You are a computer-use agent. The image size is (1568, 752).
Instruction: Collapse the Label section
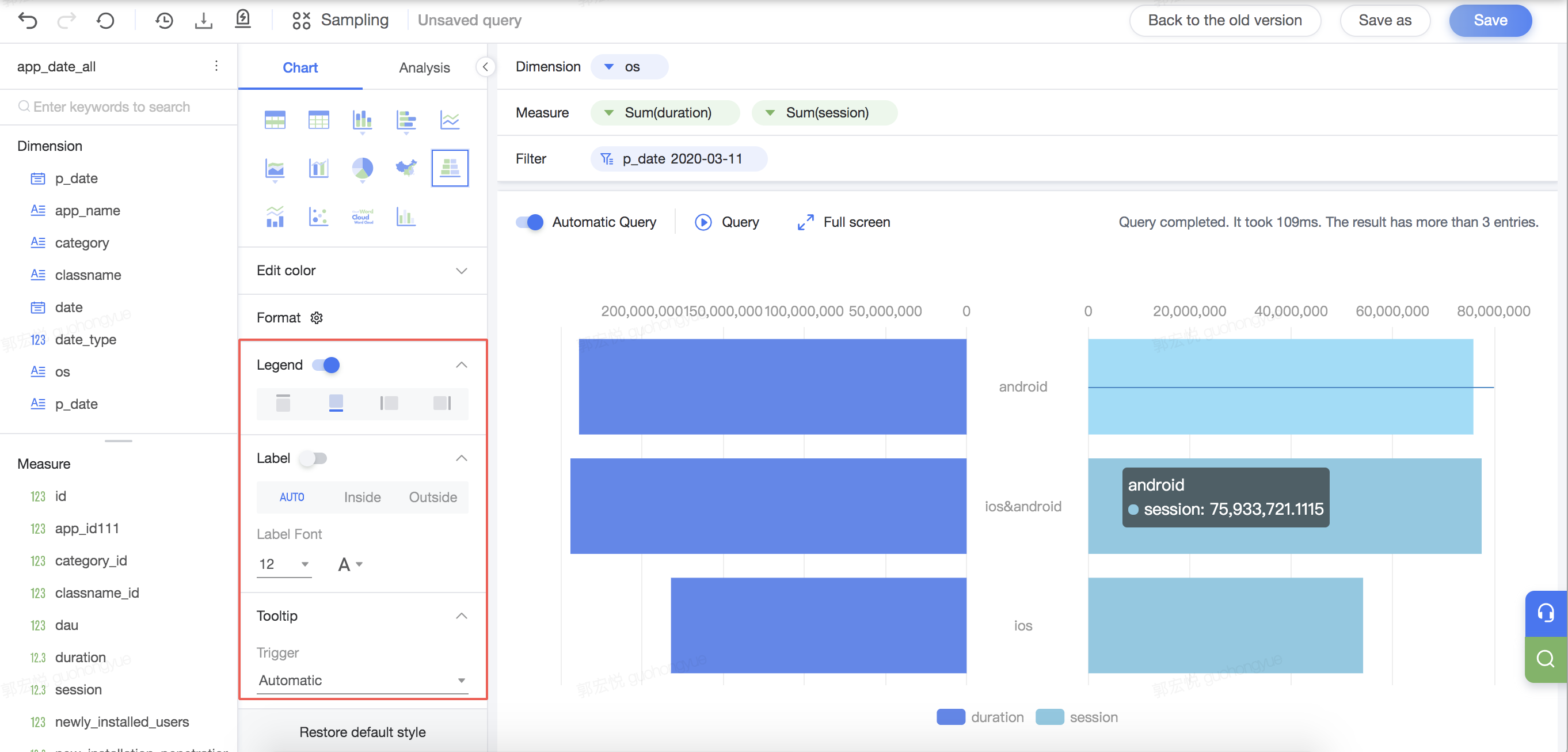(462, 458)
